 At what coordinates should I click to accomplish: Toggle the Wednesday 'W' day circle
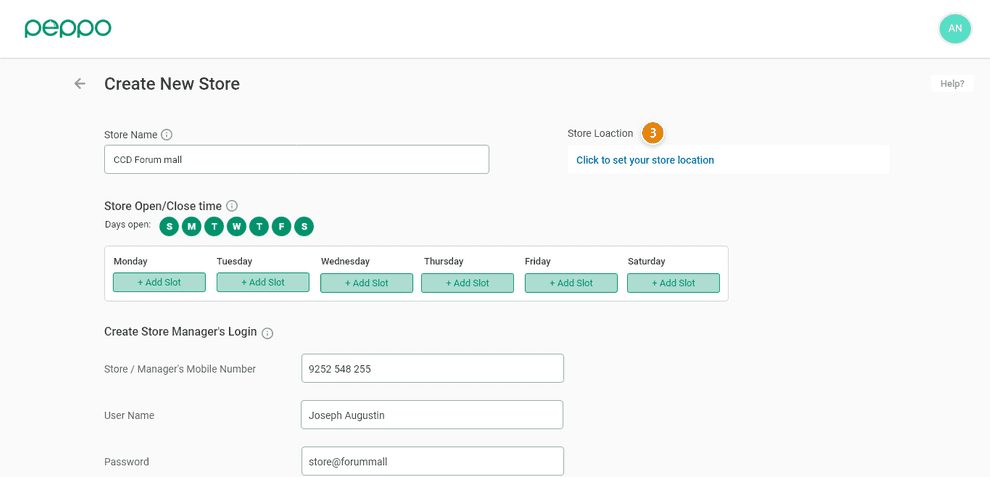pos(237,226)
